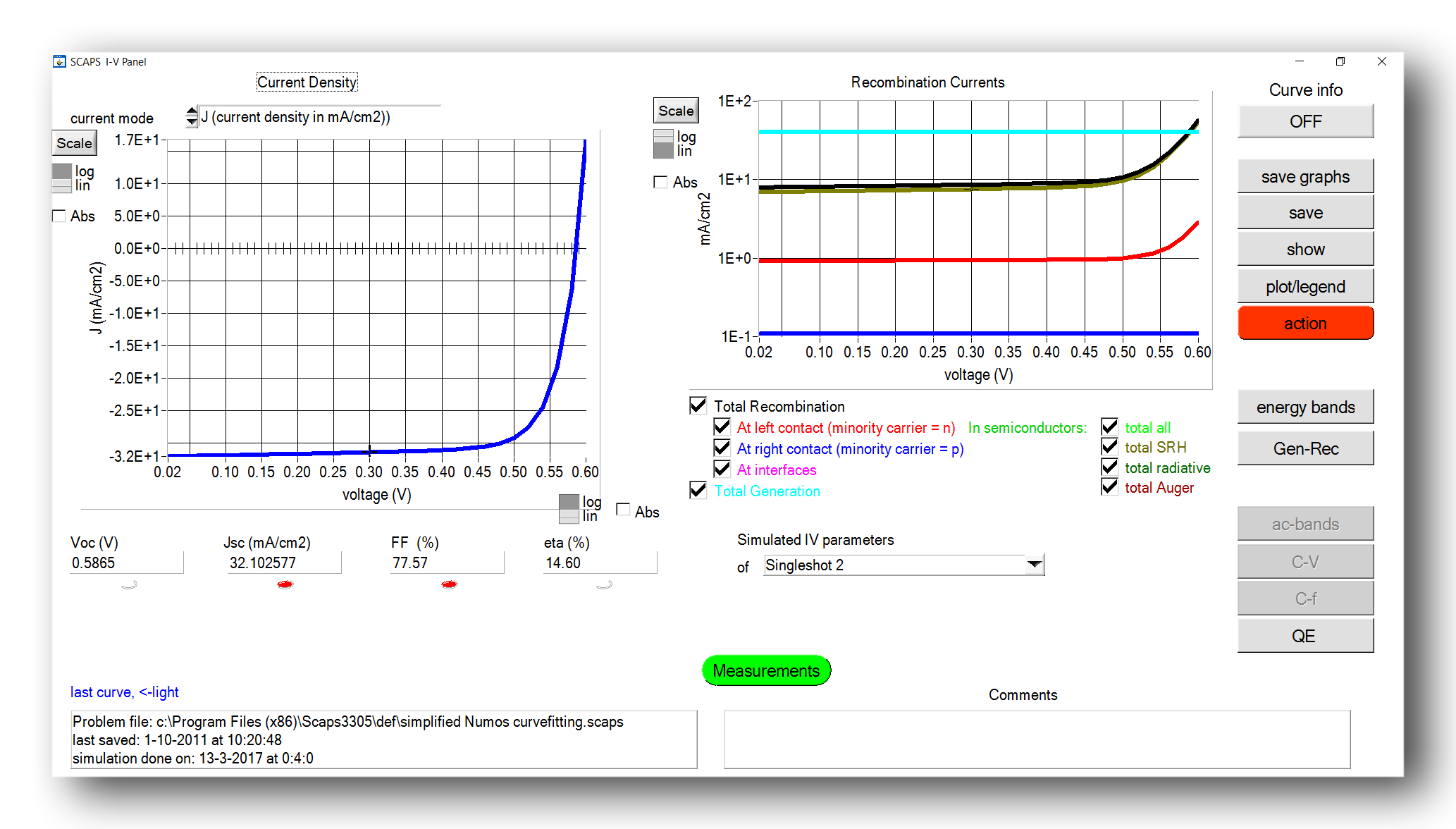Open the energy bands panel
This screenshot has height=829, width=1456.
tap(1304, 407)
